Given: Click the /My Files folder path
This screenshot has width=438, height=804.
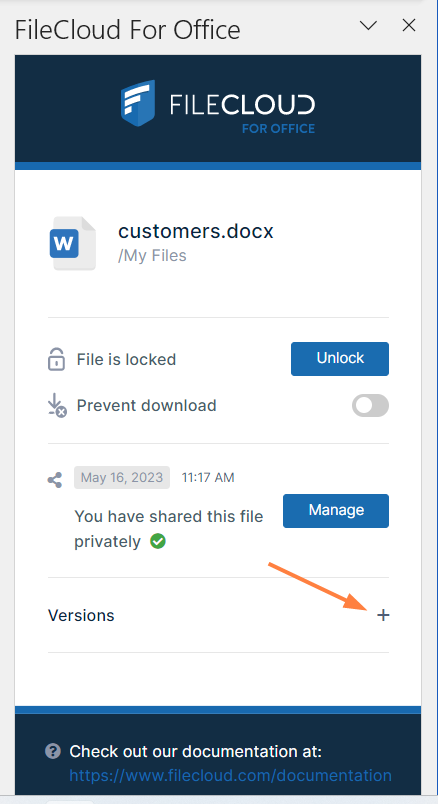Looking at the screenshot, I should click(152, 255).
